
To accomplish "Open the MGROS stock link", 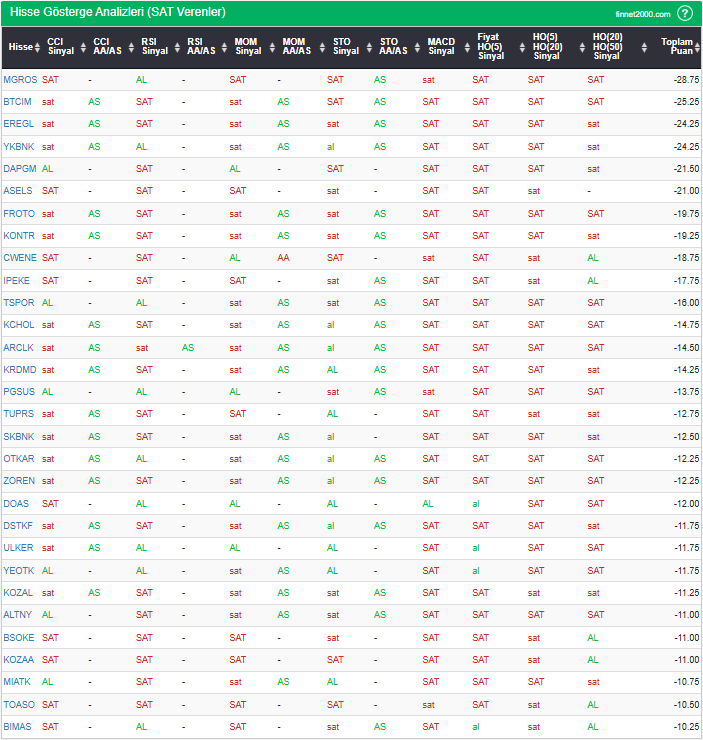I will click(x=19, y=79).
